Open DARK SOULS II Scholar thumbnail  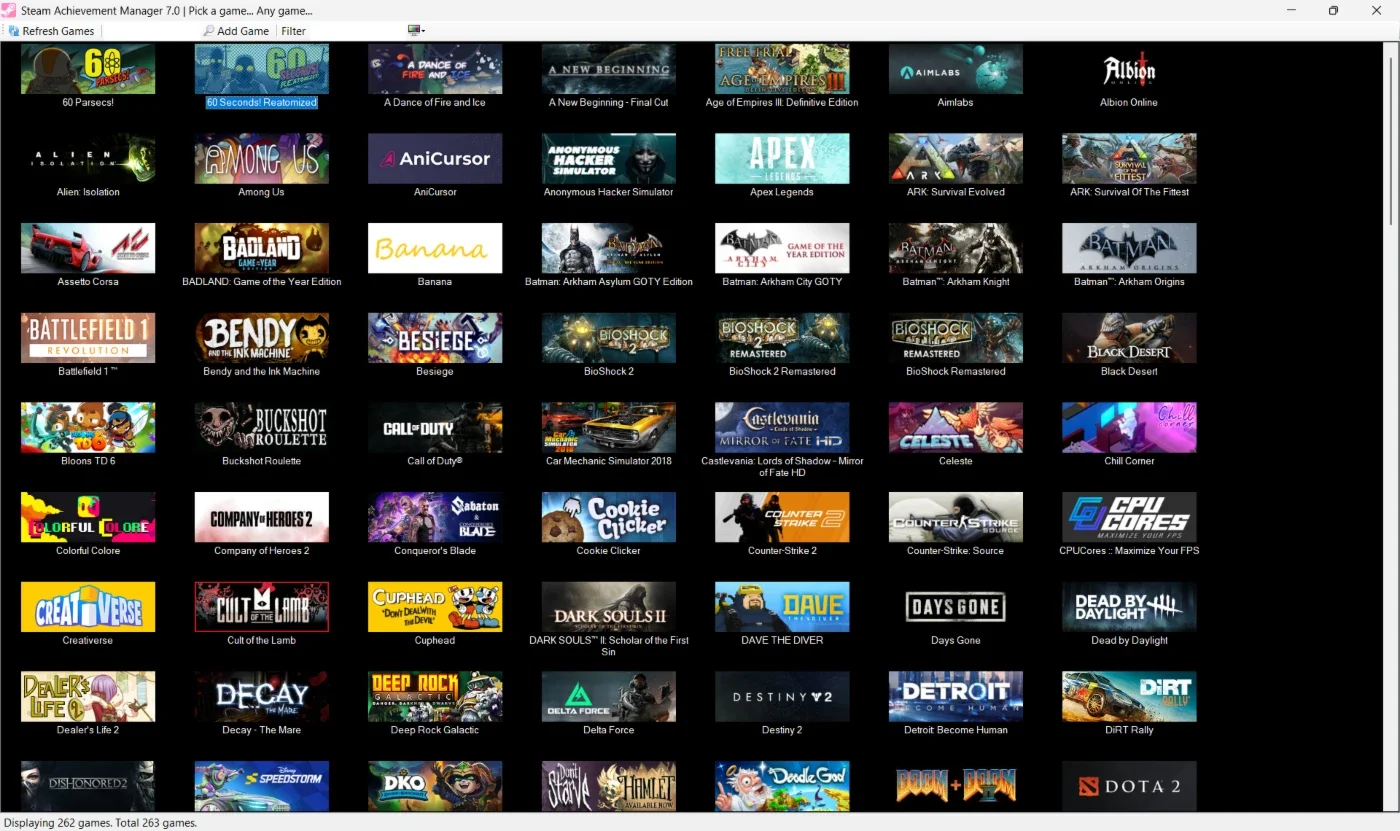609,607
